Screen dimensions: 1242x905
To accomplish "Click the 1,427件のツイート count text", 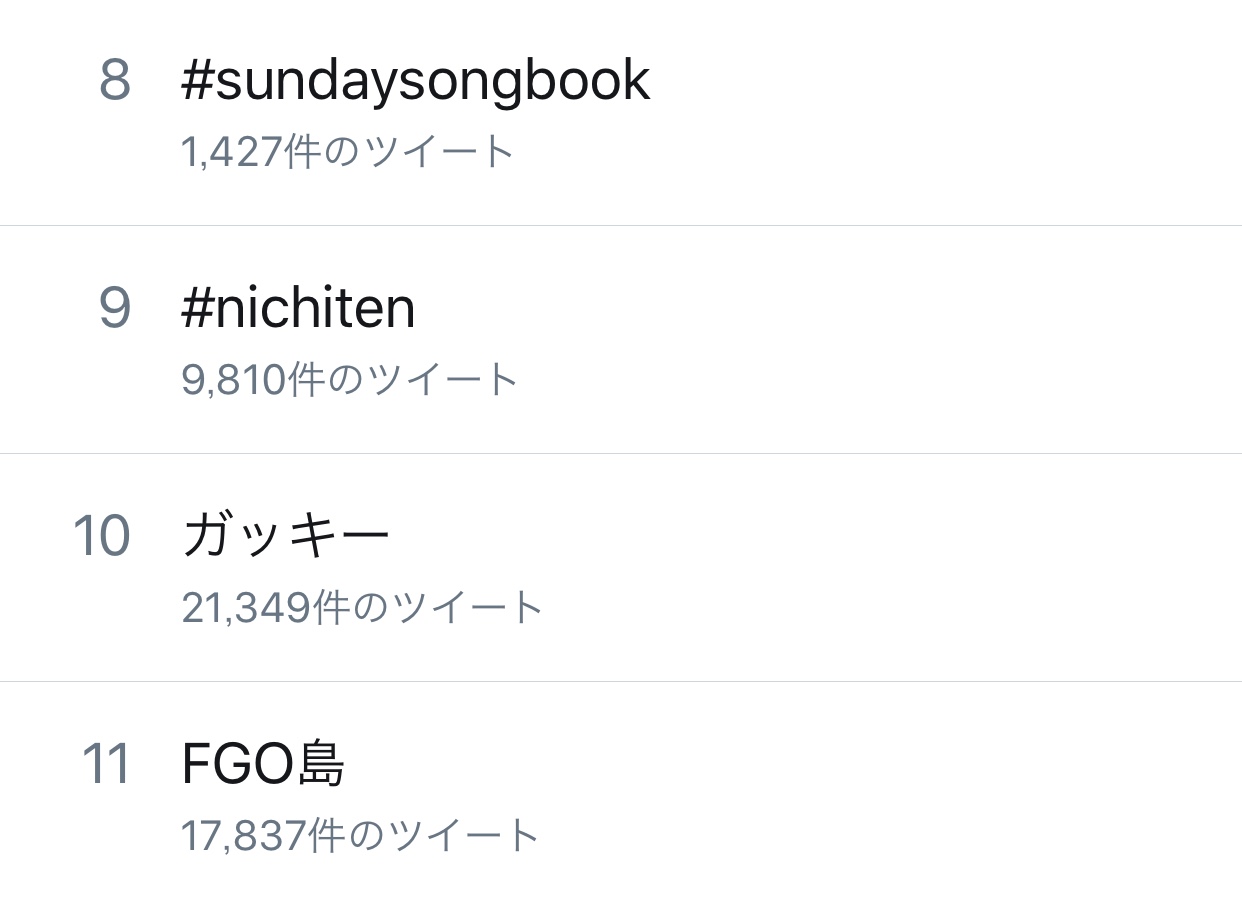I will tap(347, 153).
